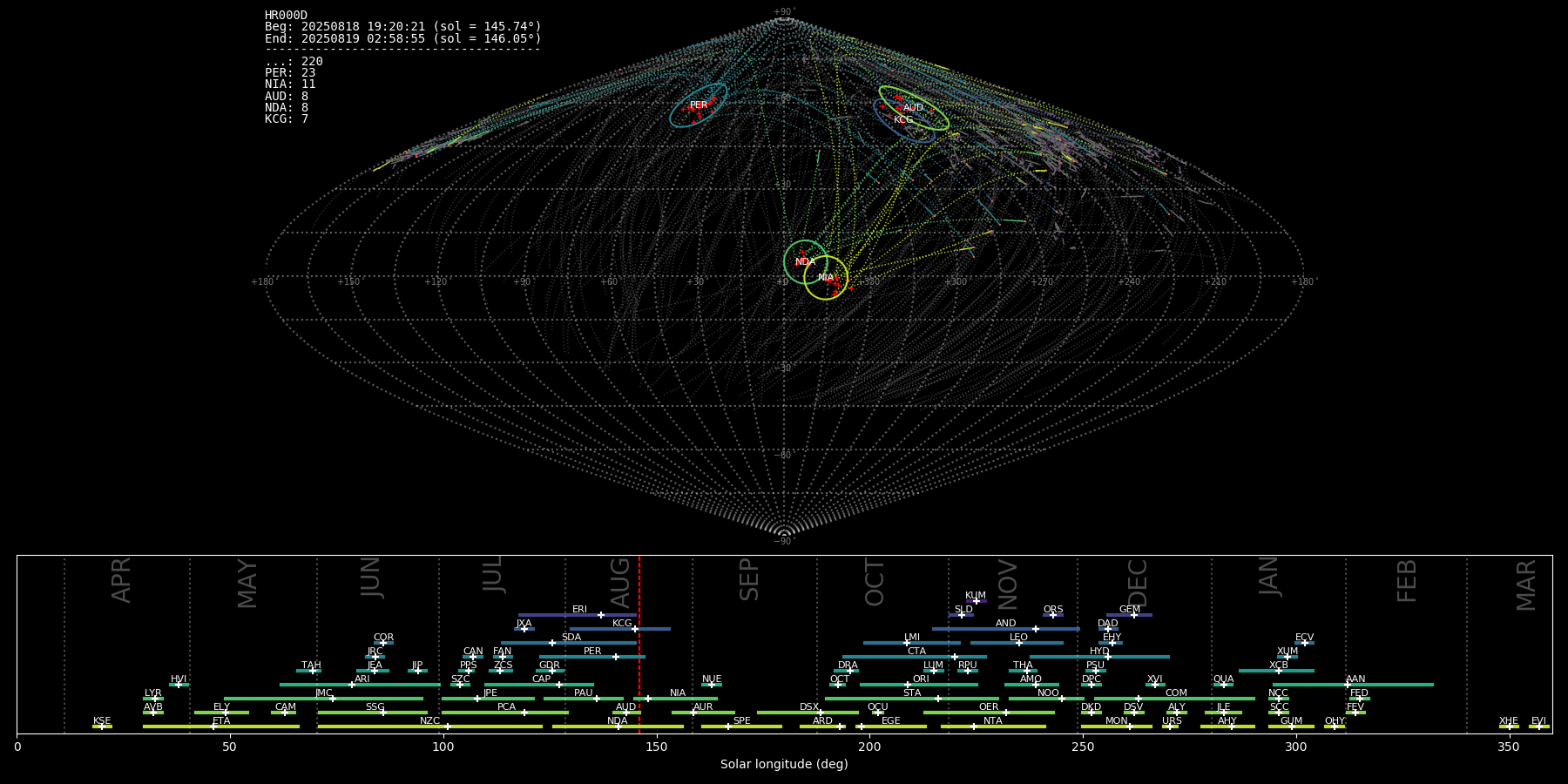Click the NZC shower bar in timeline
This screenshot has height=784, width=1568.
pyautogui.click(x=430, y=727)
